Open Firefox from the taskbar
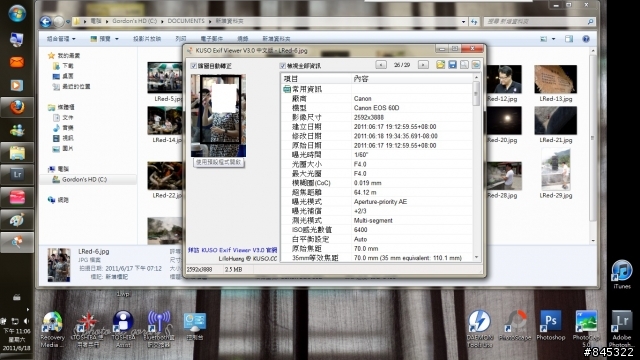This screenshot has width=640, height=360. click(x=17, y=108)
